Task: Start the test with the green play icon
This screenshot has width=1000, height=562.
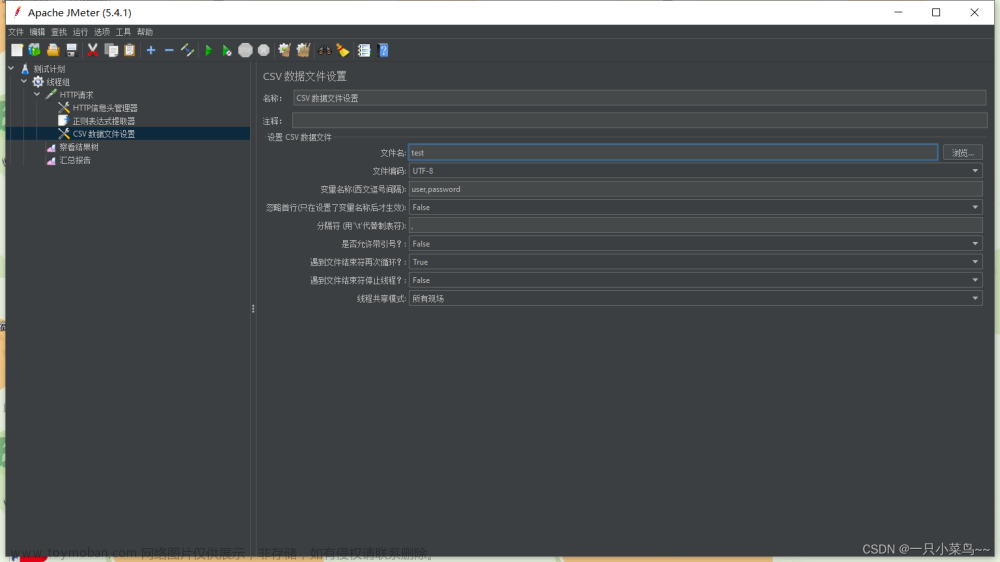Action: point(209,50)
